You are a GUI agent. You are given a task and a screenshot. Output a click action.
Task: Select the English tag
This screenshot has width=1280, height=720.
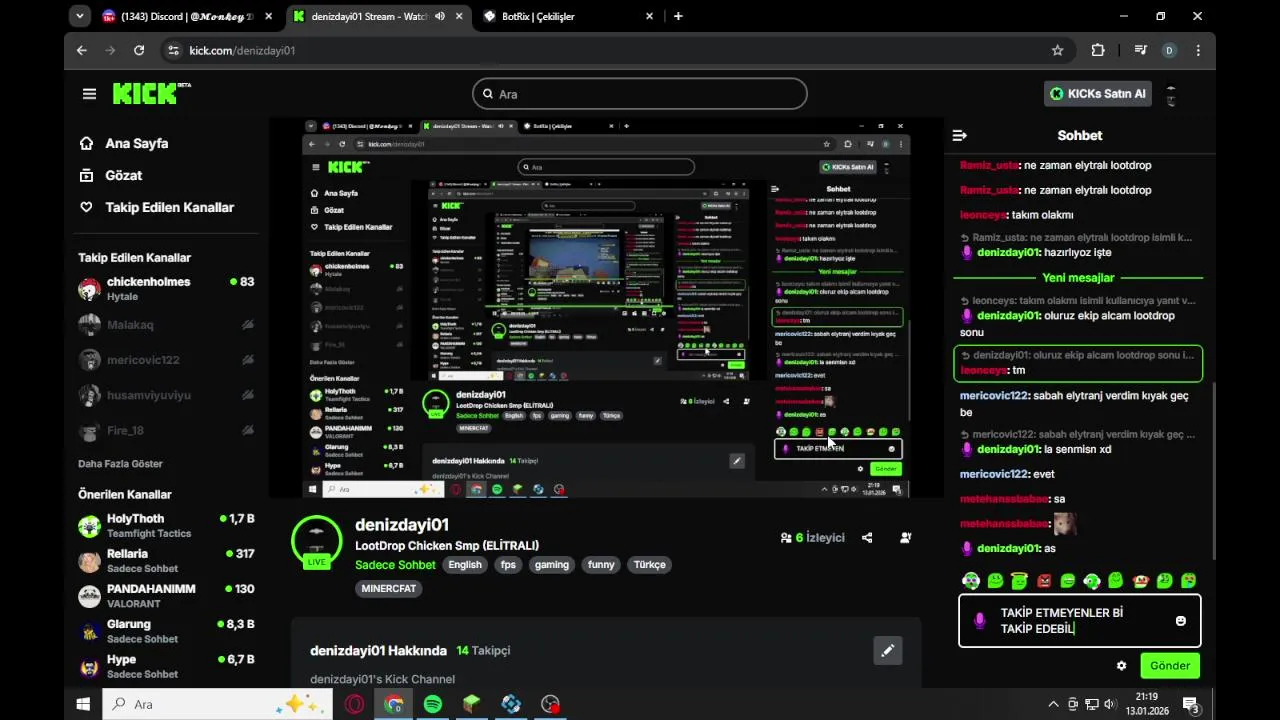click(465, 565)
